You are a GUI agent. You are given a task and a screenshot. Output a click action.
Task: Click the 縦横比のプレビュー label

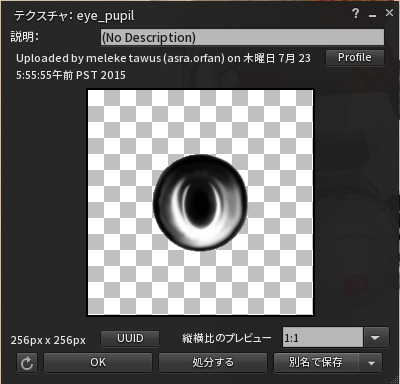click(x=227, y=338)
